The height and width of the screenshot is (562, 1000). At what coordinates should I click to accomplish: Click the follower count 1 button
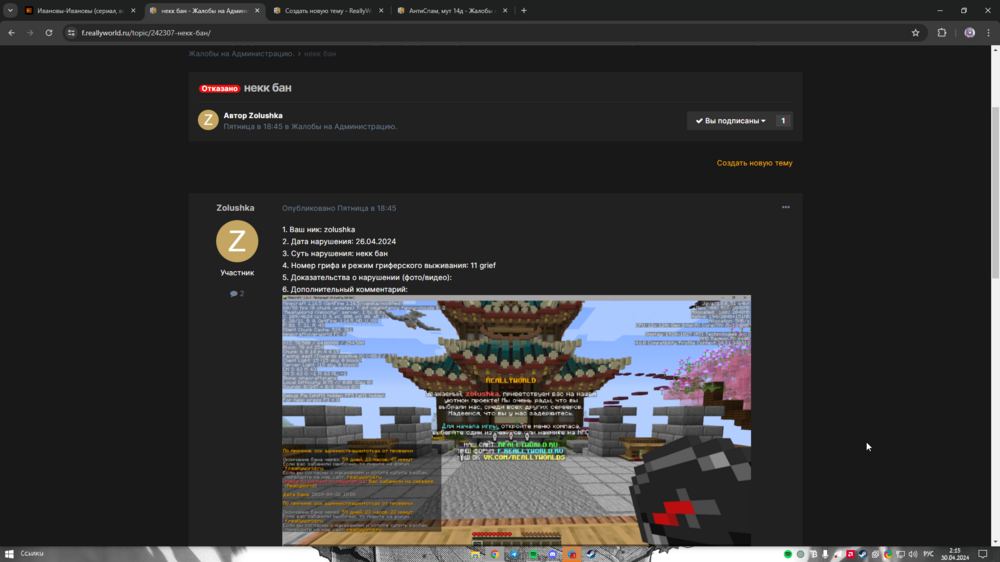(x=783, y=121)
